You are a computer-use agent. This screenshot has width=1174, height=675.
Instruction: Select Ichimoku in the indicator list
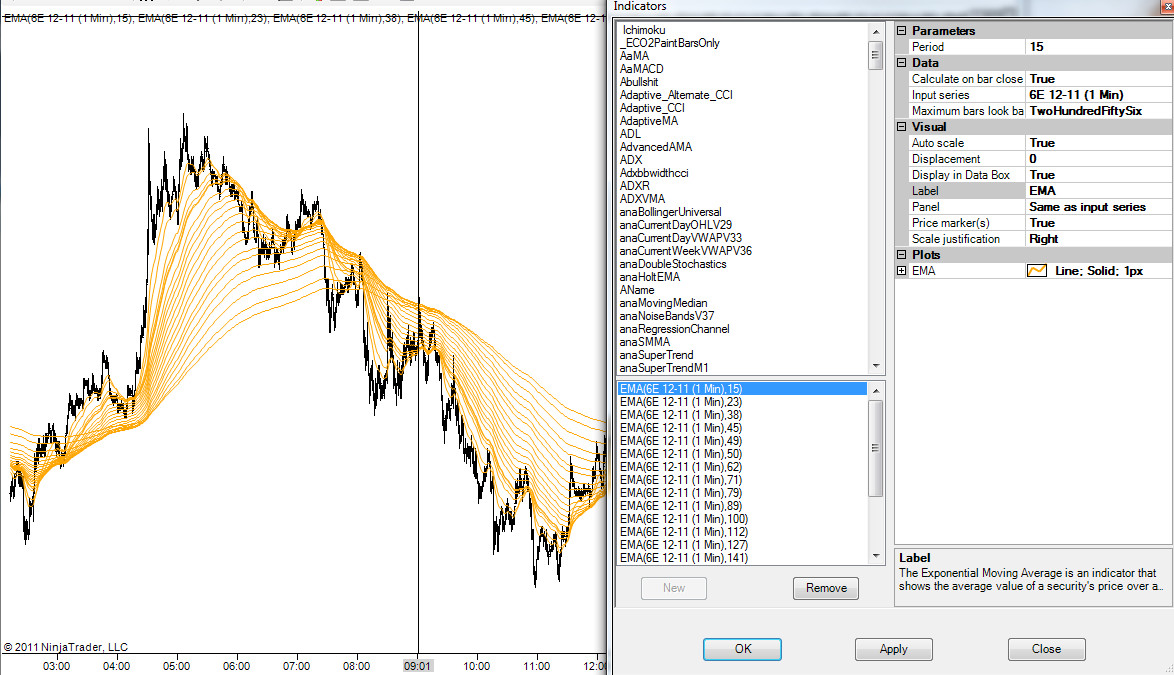(644, 30)
